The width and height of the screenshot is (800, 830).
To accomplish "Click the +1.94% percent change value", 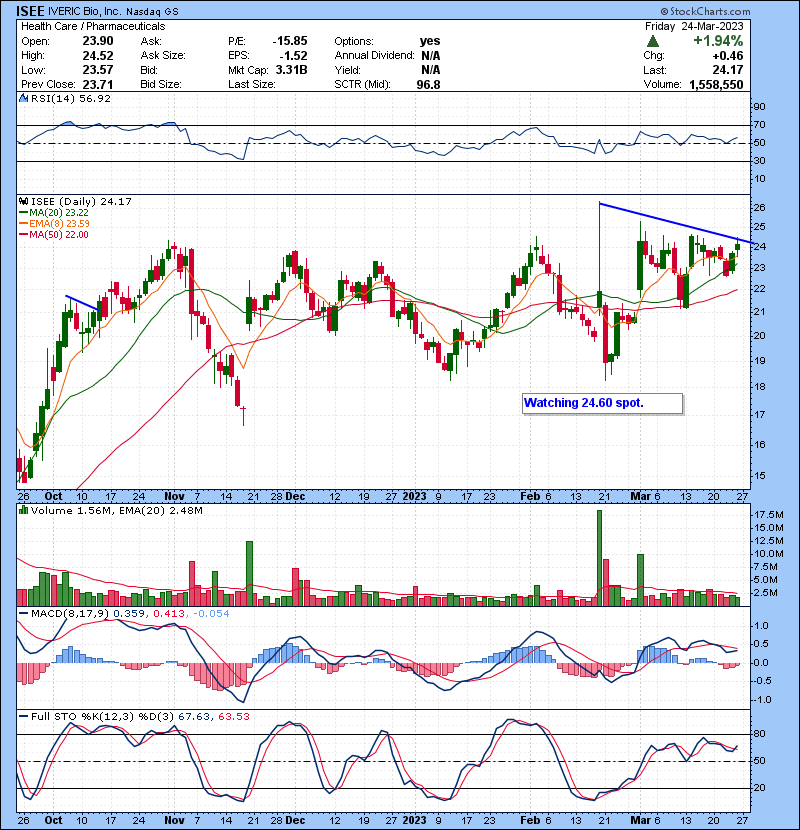I will 718,41.
